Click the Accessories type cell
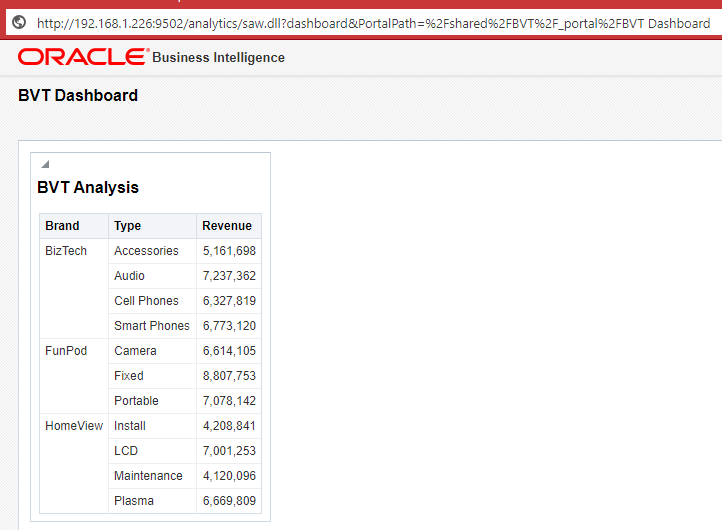The image size is (722, 530). point(152,251)
